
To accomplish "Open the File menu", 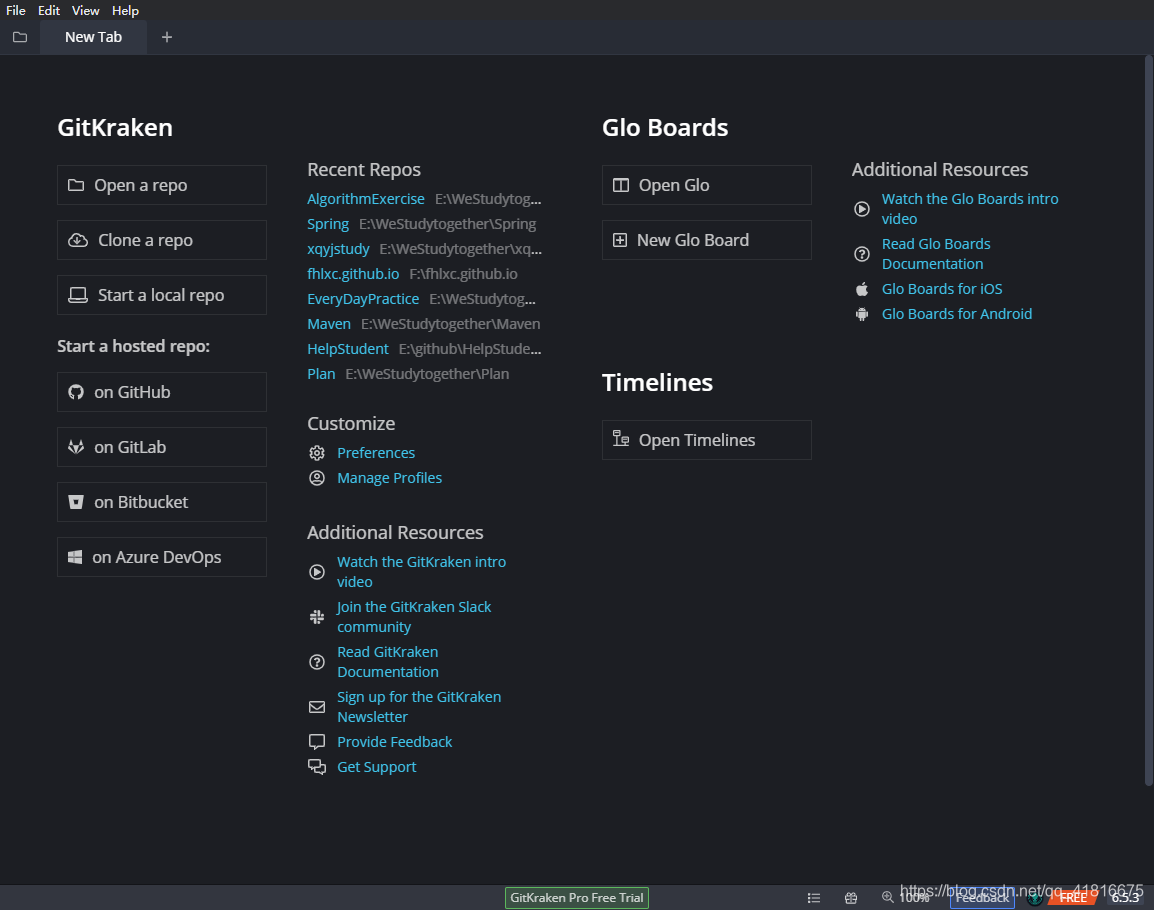I will coord(15,10).
